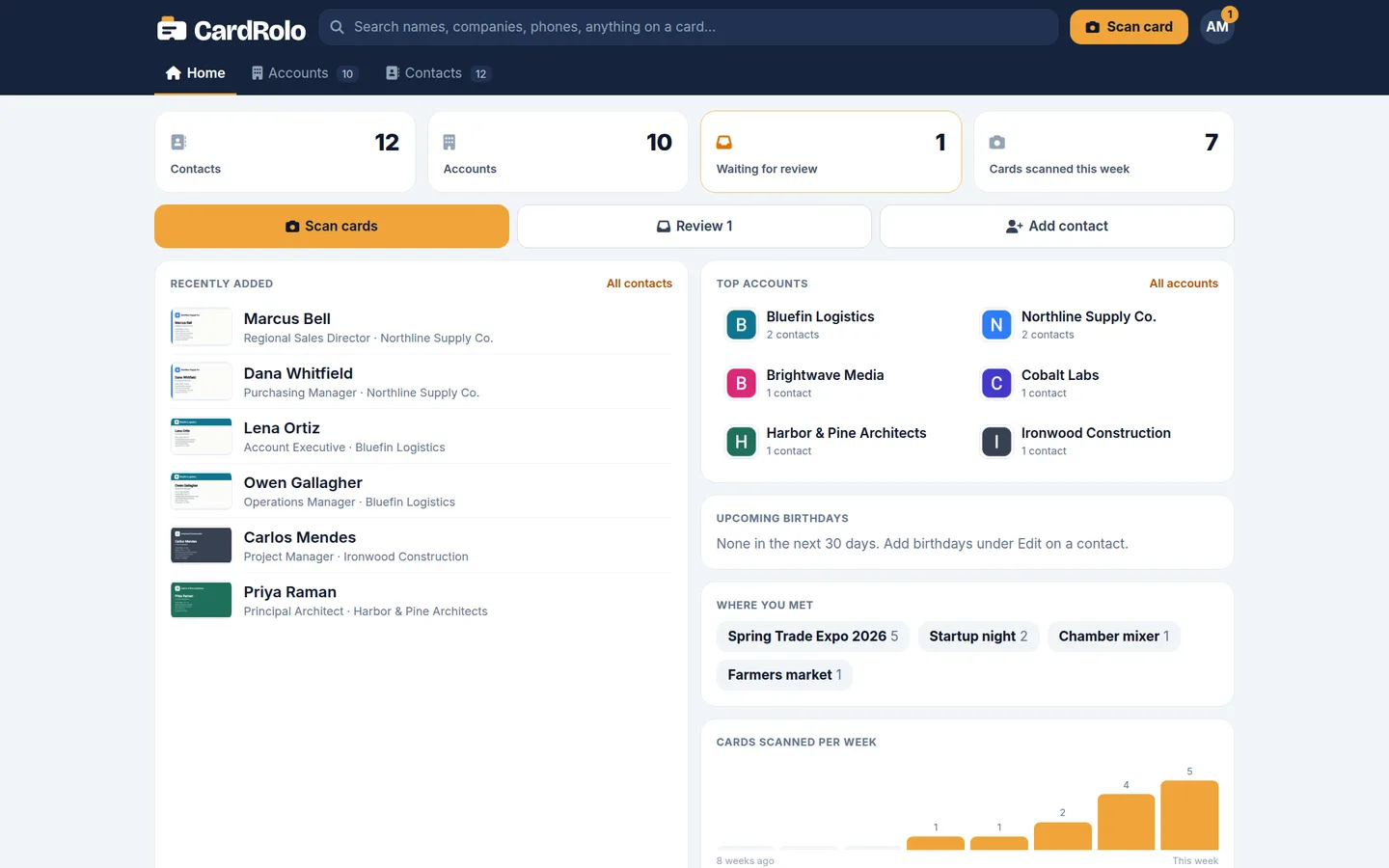Open Priya Raman's card thumbnail
The width and height of the screenshot is (1389, 868).
pos(202,600)
